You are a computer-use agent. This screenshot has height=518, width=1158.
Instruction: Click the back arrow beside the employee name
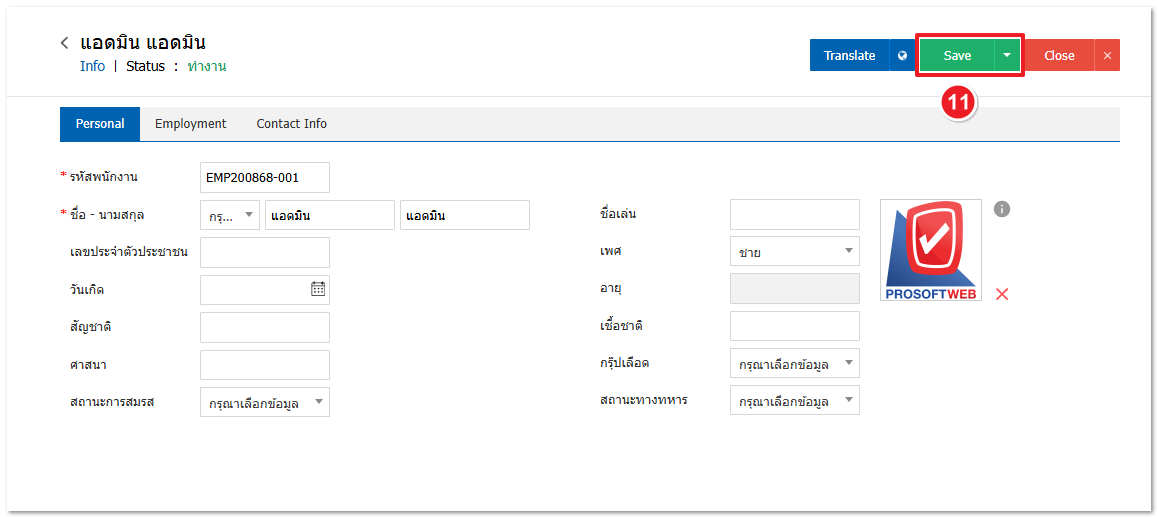point(65,43)
